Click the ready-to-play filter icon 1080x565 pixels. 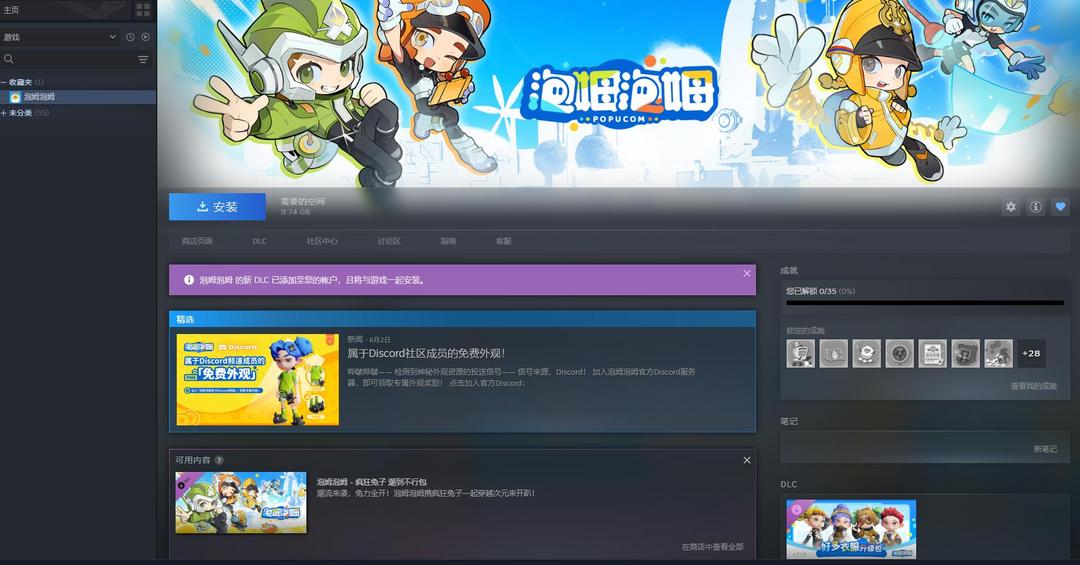tap(145, 37)
